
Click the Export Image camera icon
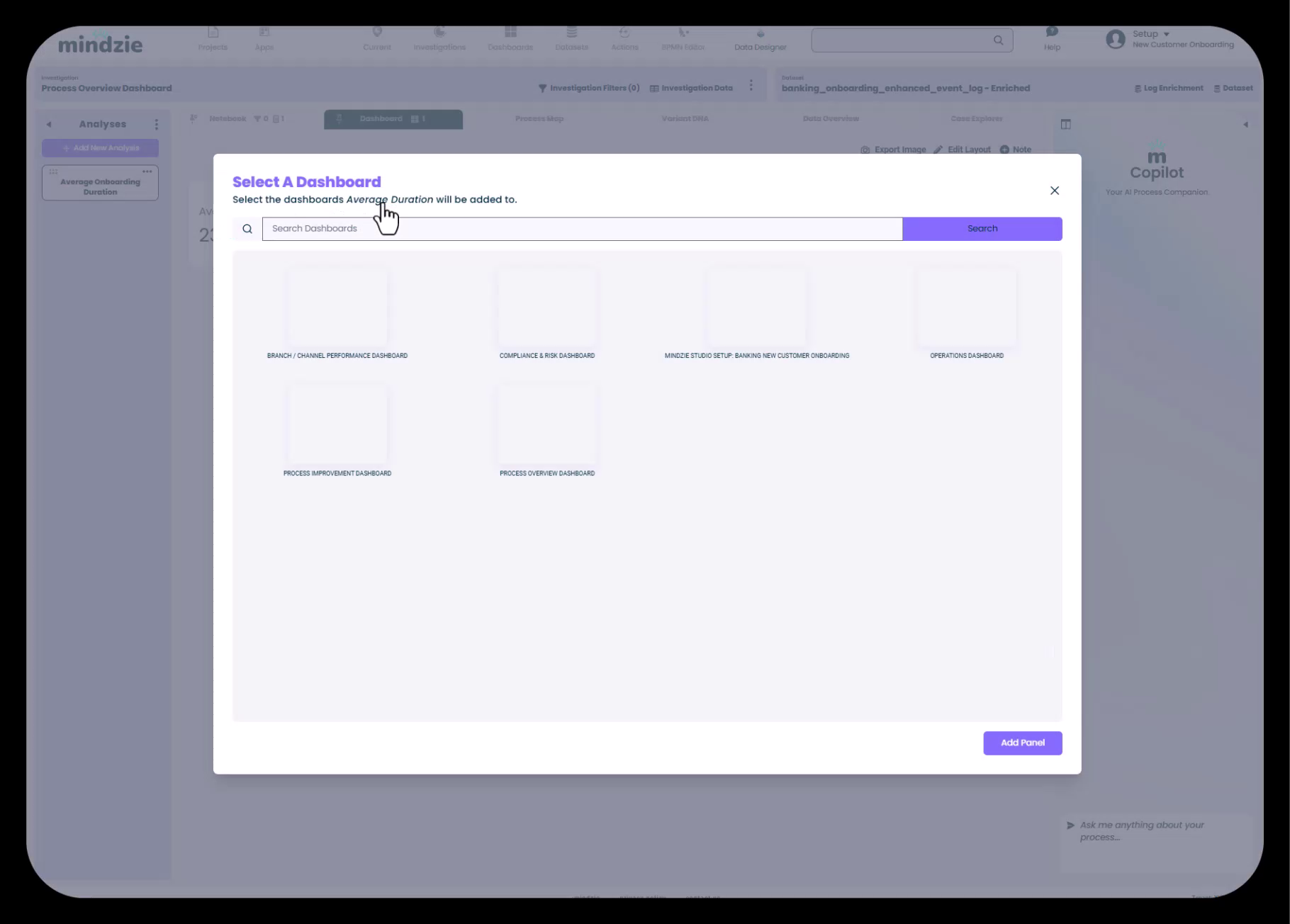[x=865, y=150]
